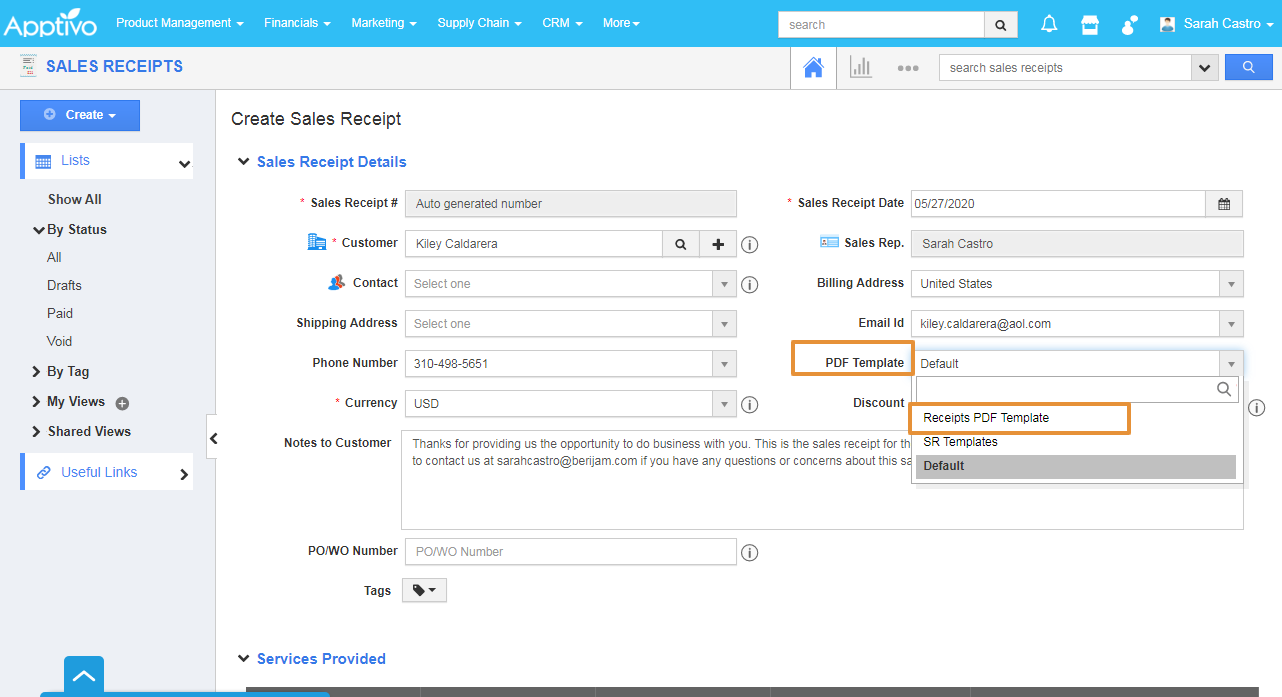Click the Create button

tap(80, 115)
